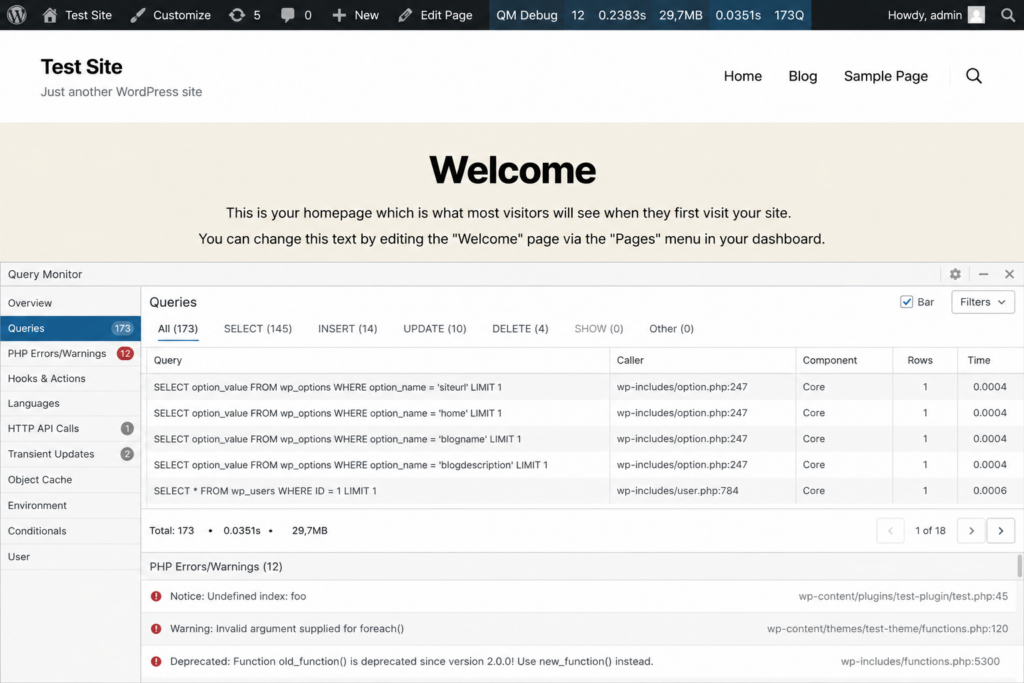The width and height of the screenshot is (1024, 683).
Task: Go to the next page of queries
Action: coord(971,531)
